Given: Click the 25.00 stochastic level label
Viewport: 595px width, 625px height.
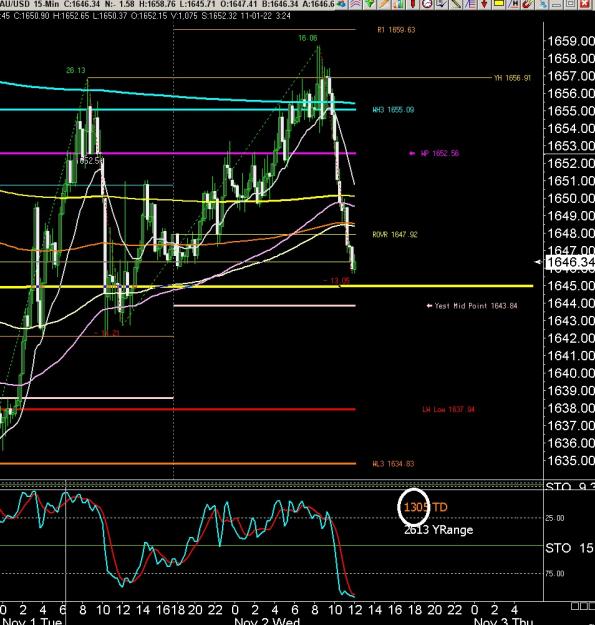Looking at the screenshot, I should (555, 518).
